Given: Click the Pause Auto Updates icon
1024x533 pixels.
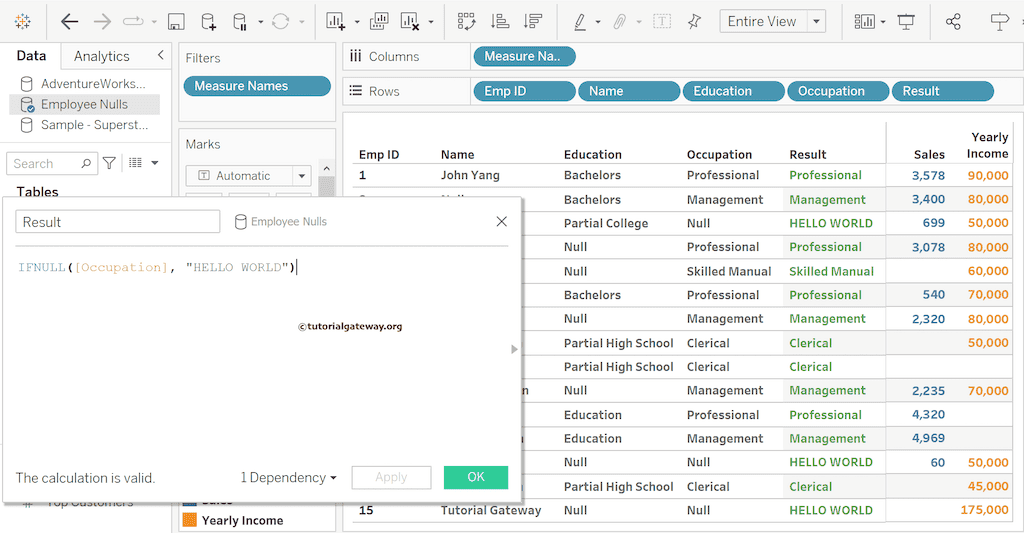Looking at the screenshot, I should point(240,22).
